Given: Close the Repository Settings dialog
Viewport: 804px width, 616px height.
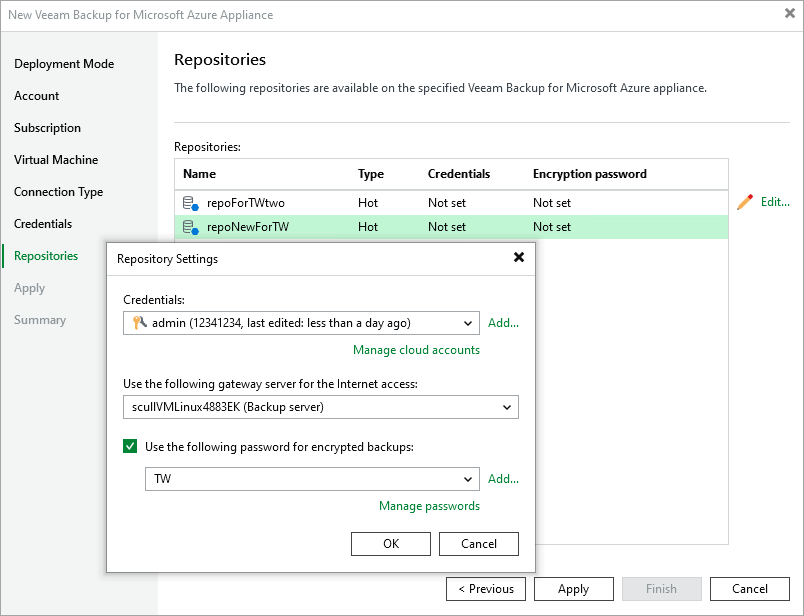Looking at the screenshot, I should (519, 257).
